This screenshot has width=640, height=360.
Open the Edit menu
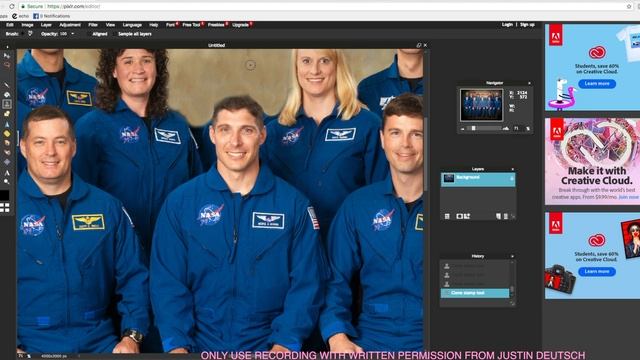point(10,25)
